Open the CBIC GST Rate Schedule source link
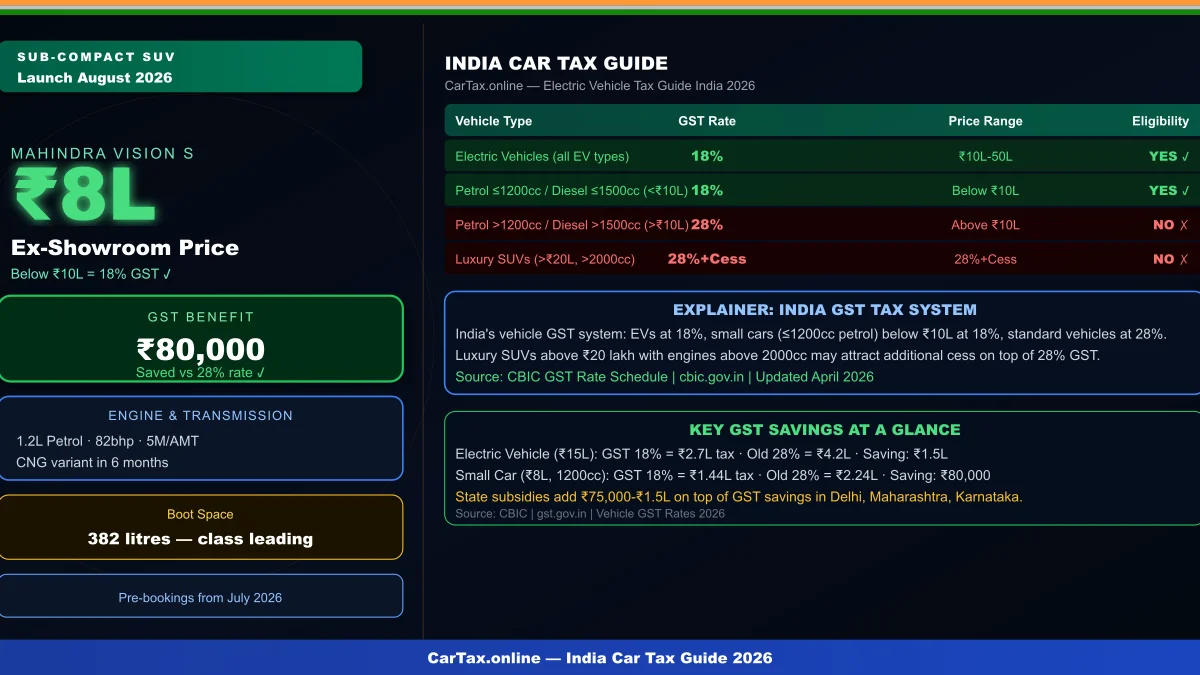The width and height of the screenshot is (1200, 675). click(664, 377)
